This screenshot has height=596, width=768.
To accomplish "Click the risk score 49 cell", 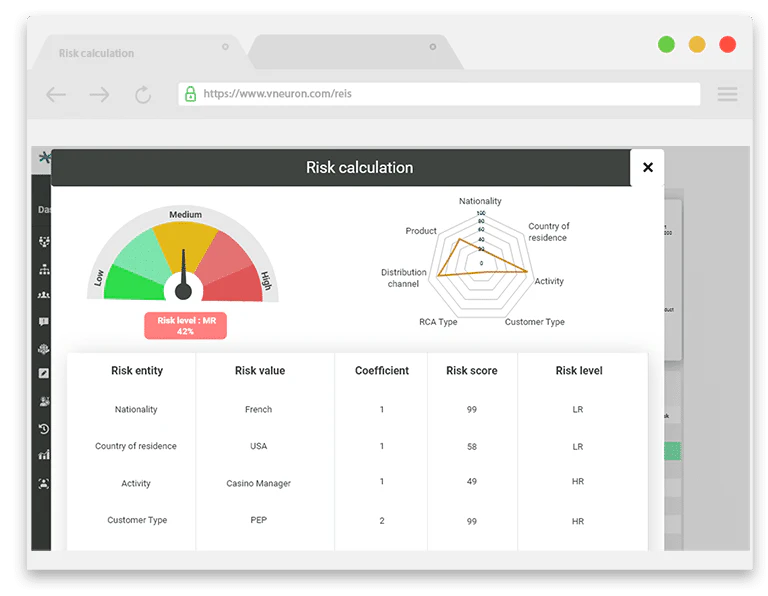I will coord(472,481).
